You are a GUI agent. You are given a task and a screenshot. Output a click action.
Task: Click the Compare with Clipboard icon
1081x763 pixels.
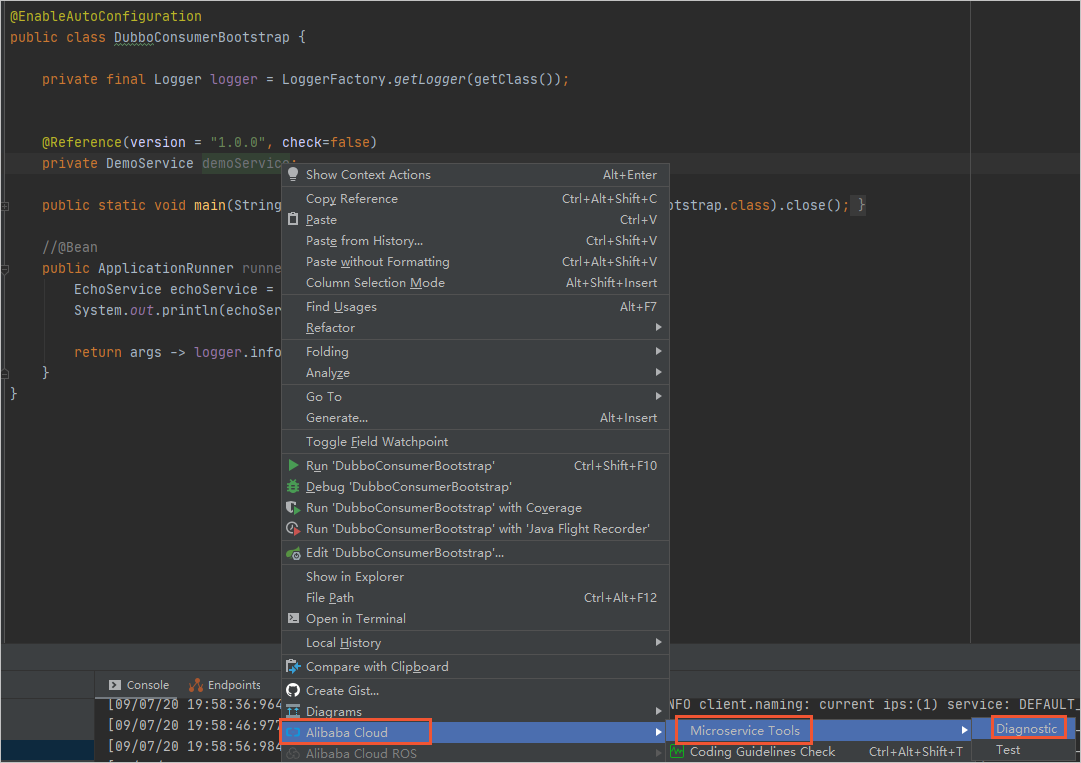[293, 667]
